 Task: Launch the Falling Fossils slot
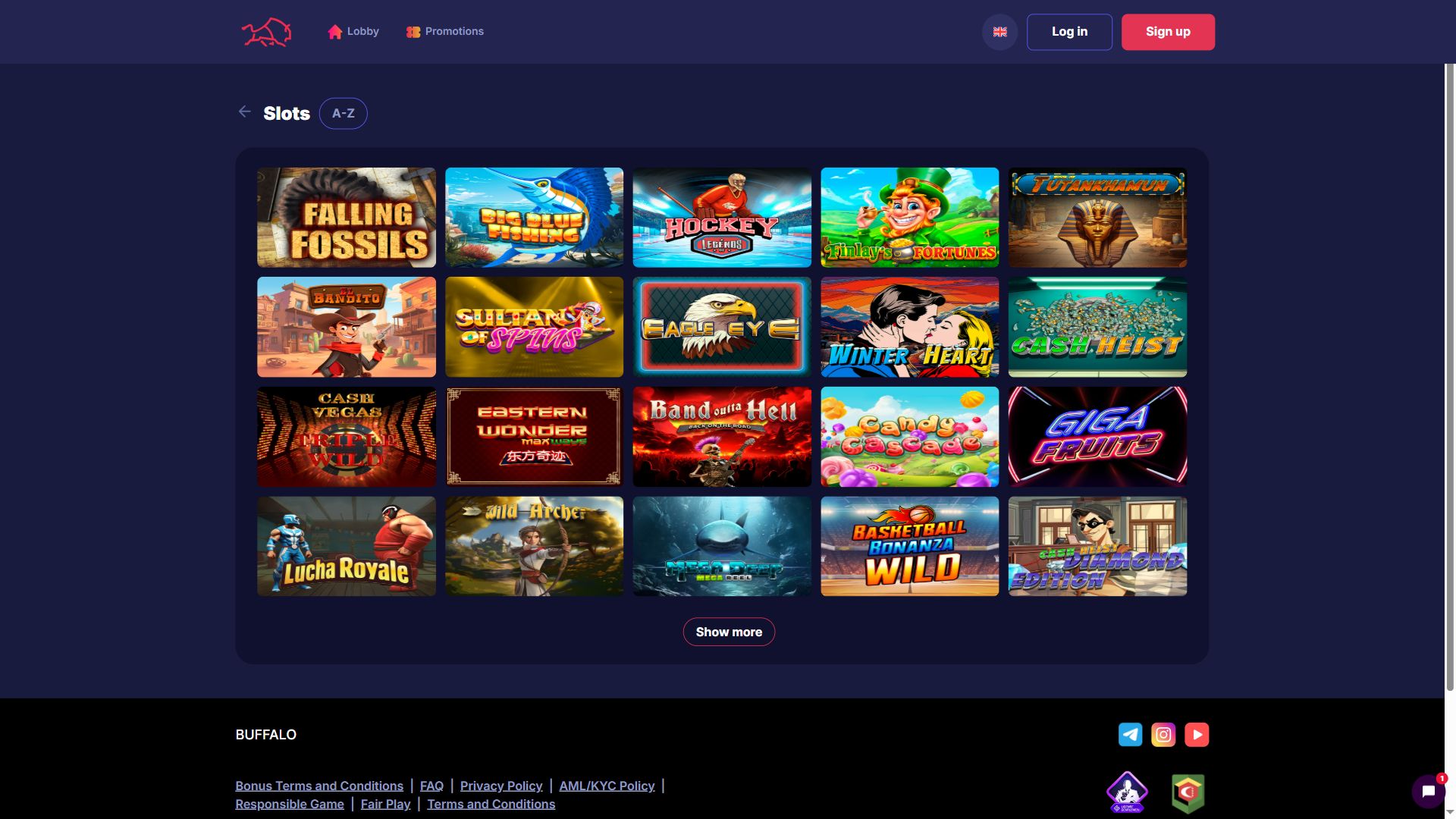pyautogui.click(x=347, y=218)
